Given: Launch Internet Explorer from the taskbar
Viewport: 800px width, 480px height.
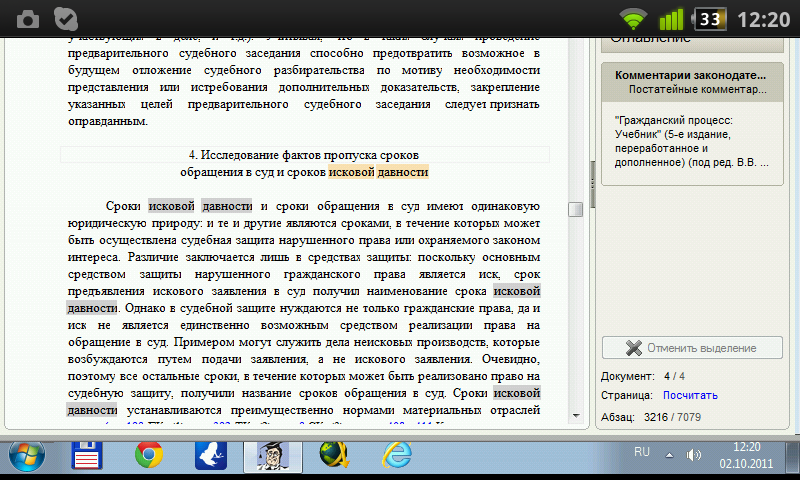Looking at the screenshot, I should pos(395,457).
